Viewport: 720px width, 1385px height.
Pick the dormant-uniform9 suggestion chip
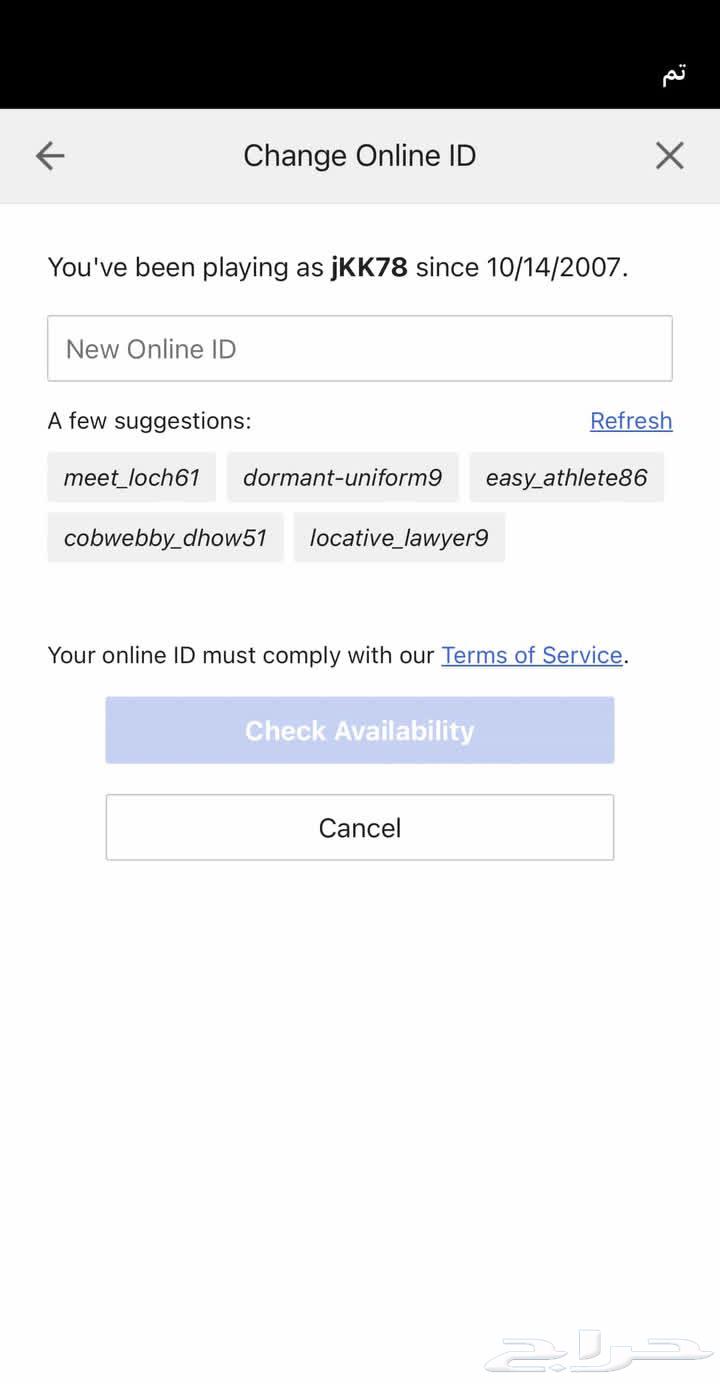(342, 478)
